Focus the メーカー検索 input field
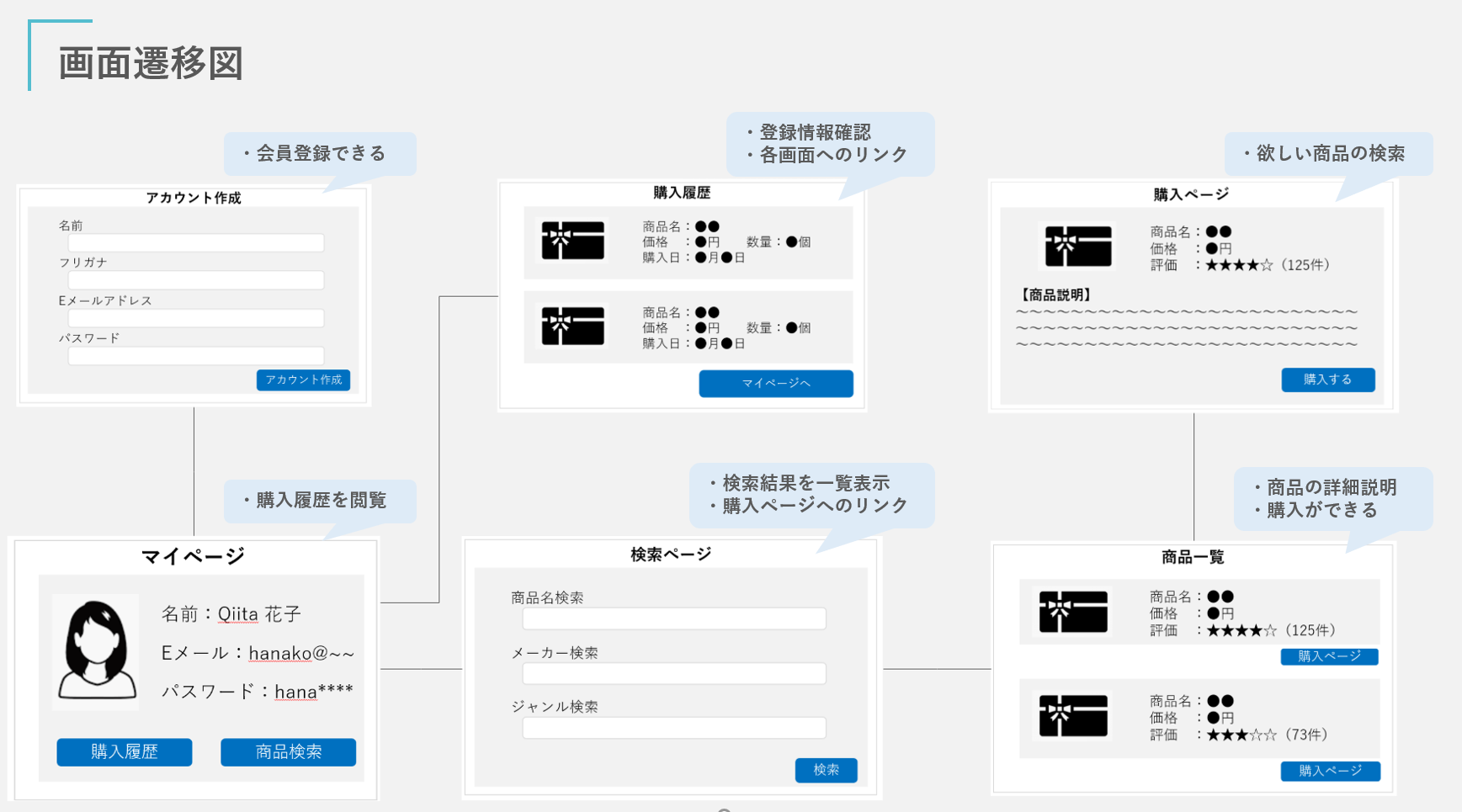 click(x=674, y=673)
